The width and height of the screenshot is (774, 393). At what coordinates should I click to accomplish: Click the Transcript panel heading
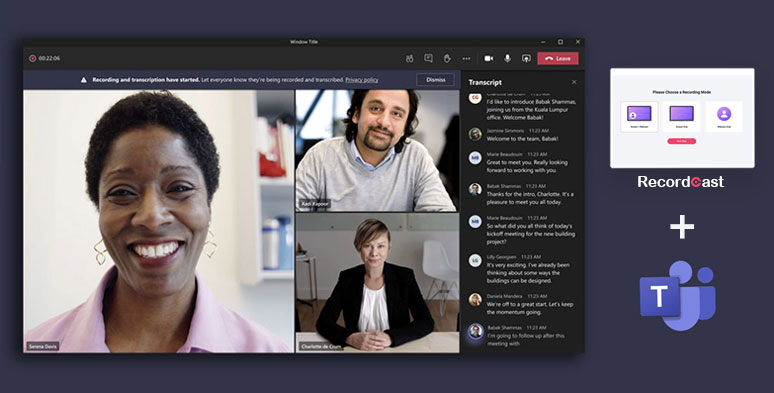(485, 82)
